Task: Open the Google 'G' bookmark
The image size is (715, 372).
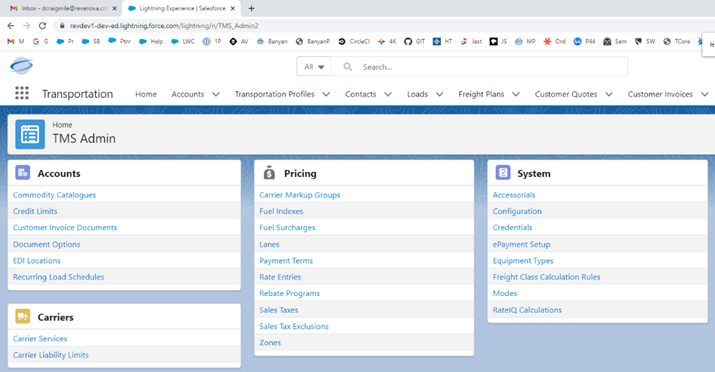Action: coord(41,41)
